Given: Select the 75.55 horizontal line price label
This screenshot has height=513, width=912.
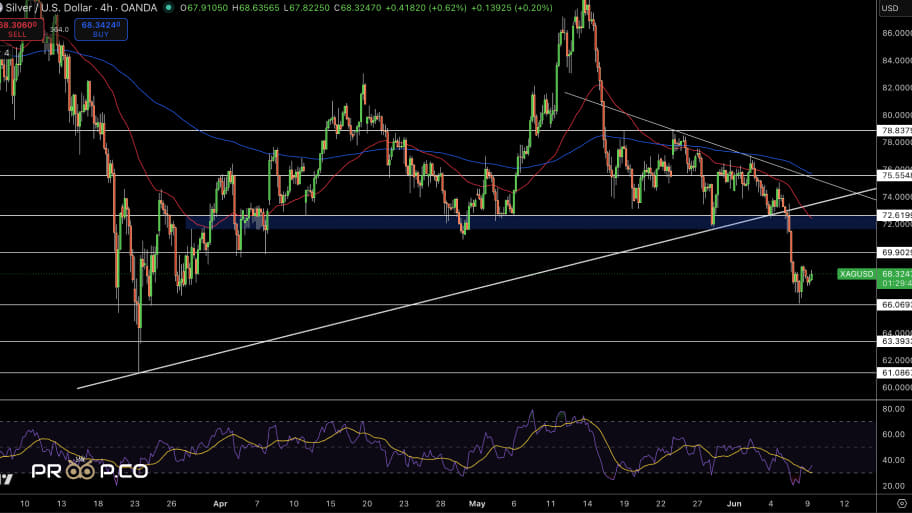Looking at the screenshot, I should point(895,175).
